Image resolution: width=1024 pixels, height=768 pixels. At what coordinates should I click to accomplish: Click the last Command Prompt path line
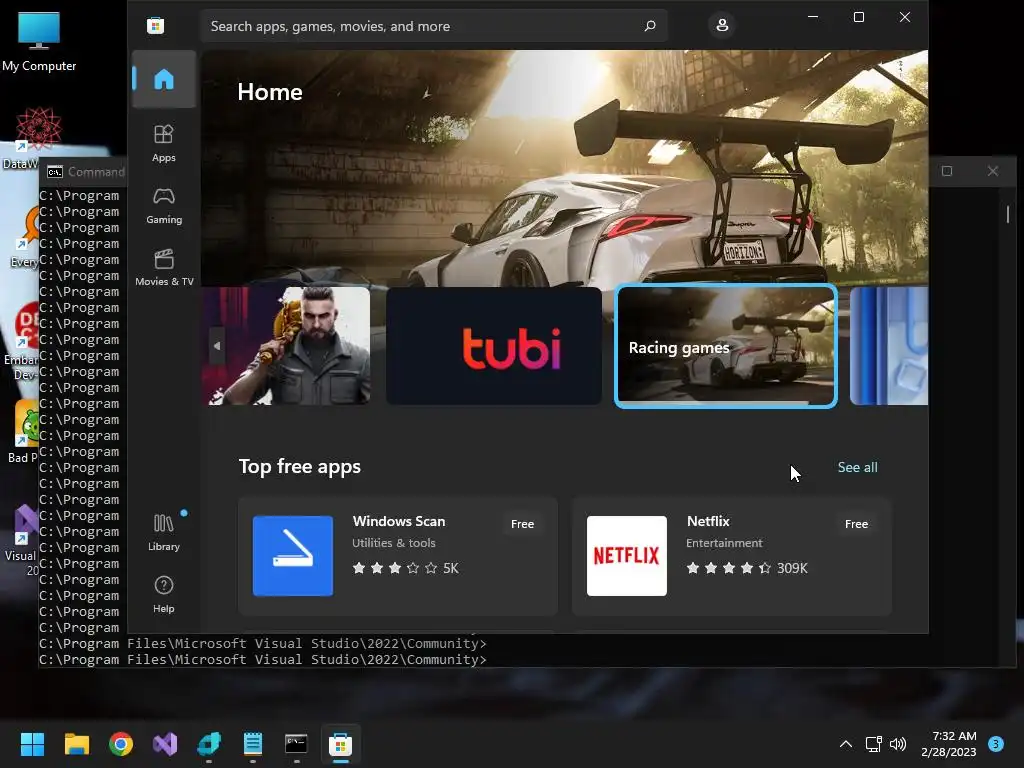pyautogui.click(x=263, y=660)
